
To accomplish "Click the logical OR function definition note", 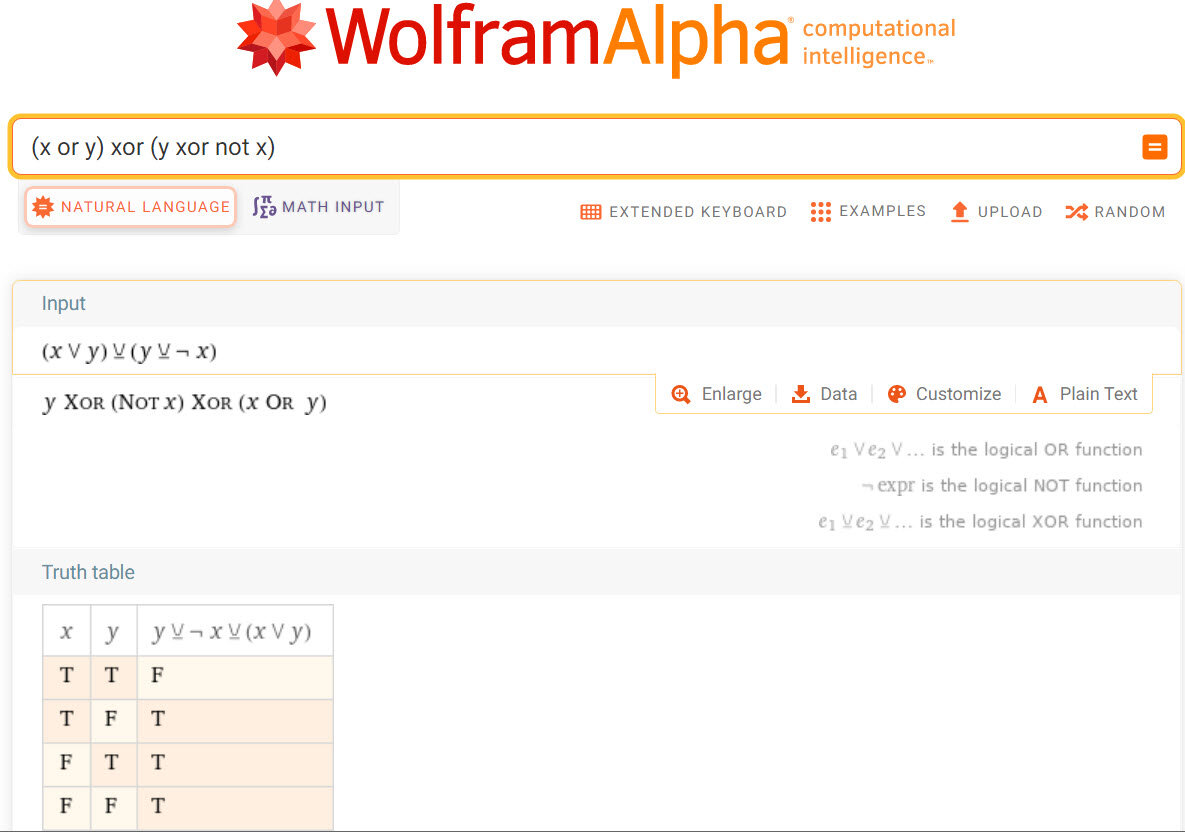I will click(x=986, y=450).
